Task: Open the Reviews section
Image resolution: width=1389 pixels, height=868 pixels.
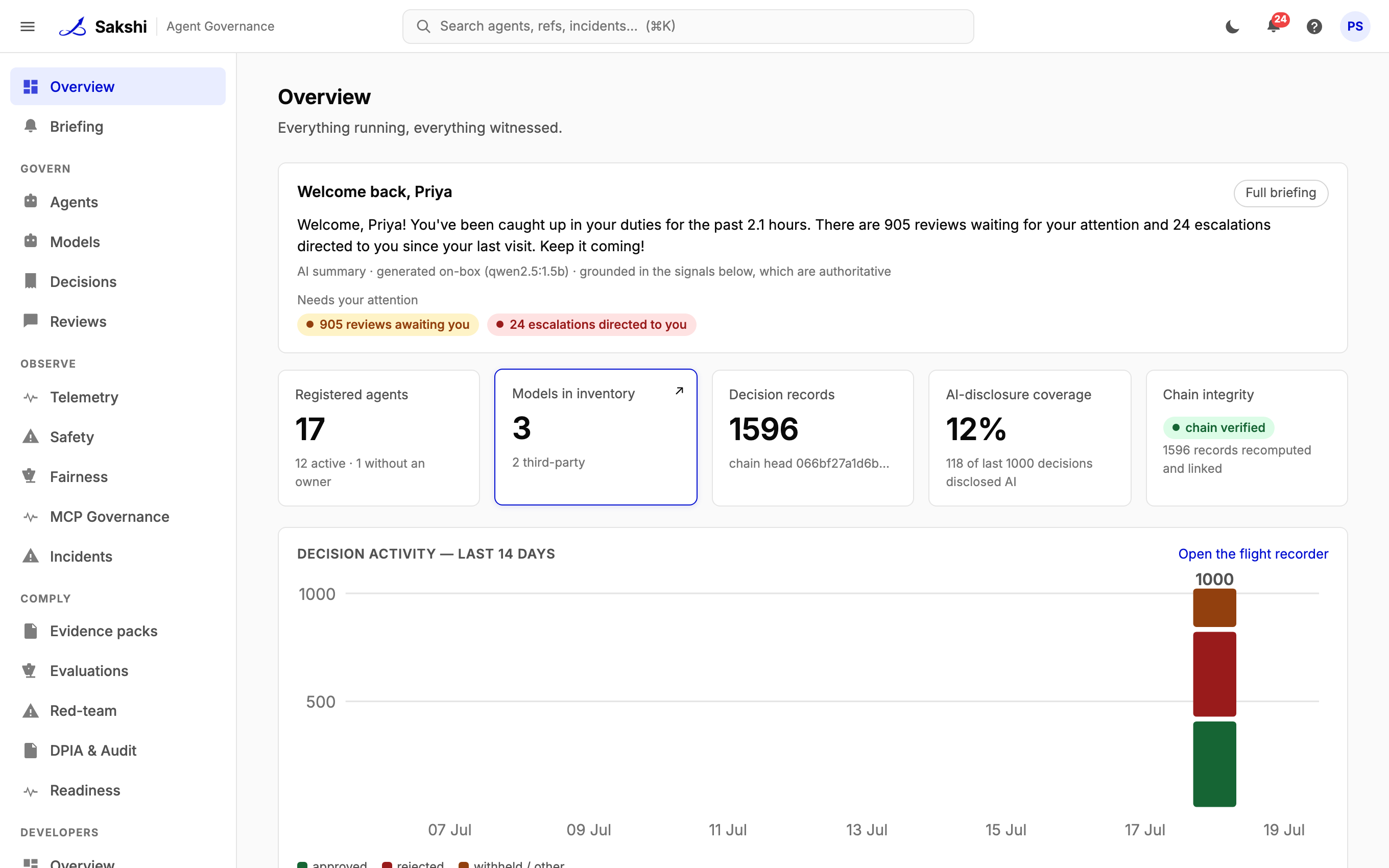Action: pos(117,322)
